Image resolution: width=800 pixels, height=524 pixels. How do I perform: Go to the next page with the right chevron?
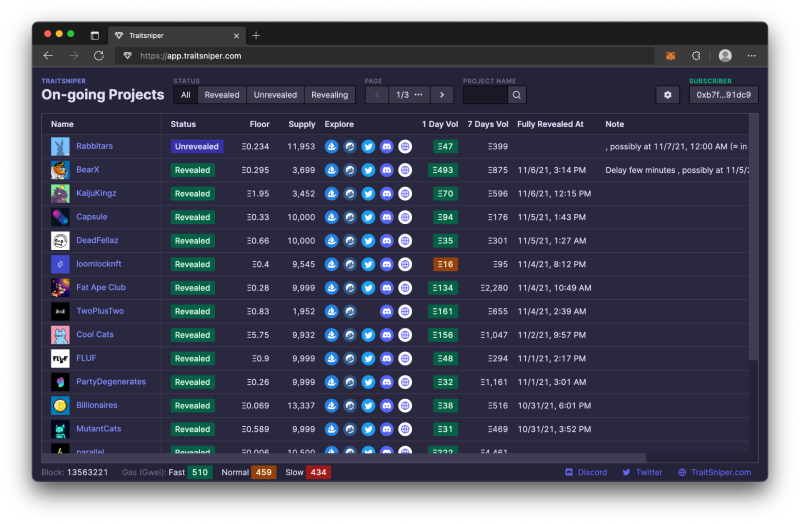(442, 95)
